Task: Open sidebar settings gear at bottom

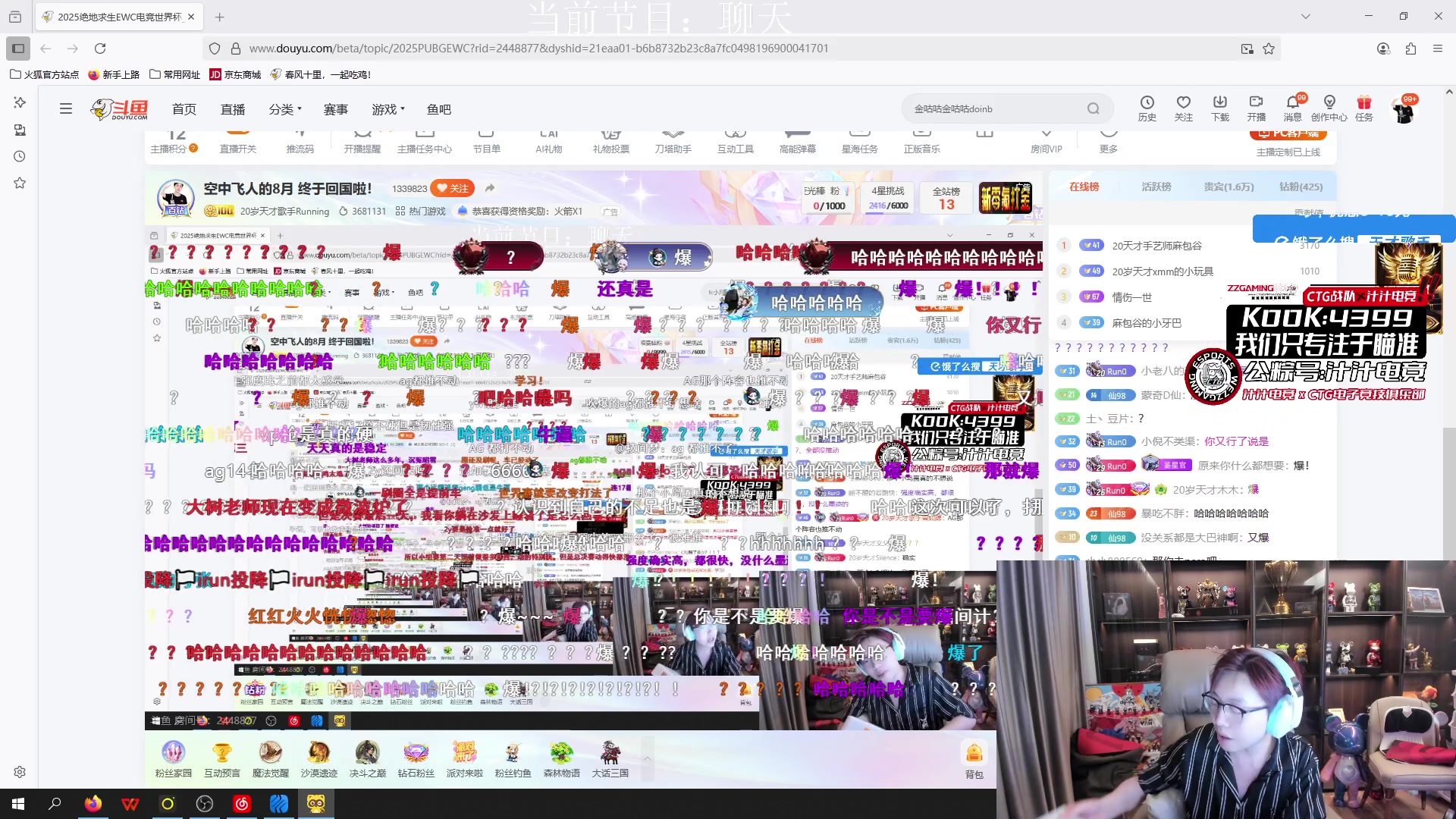Action: [20, 772]
